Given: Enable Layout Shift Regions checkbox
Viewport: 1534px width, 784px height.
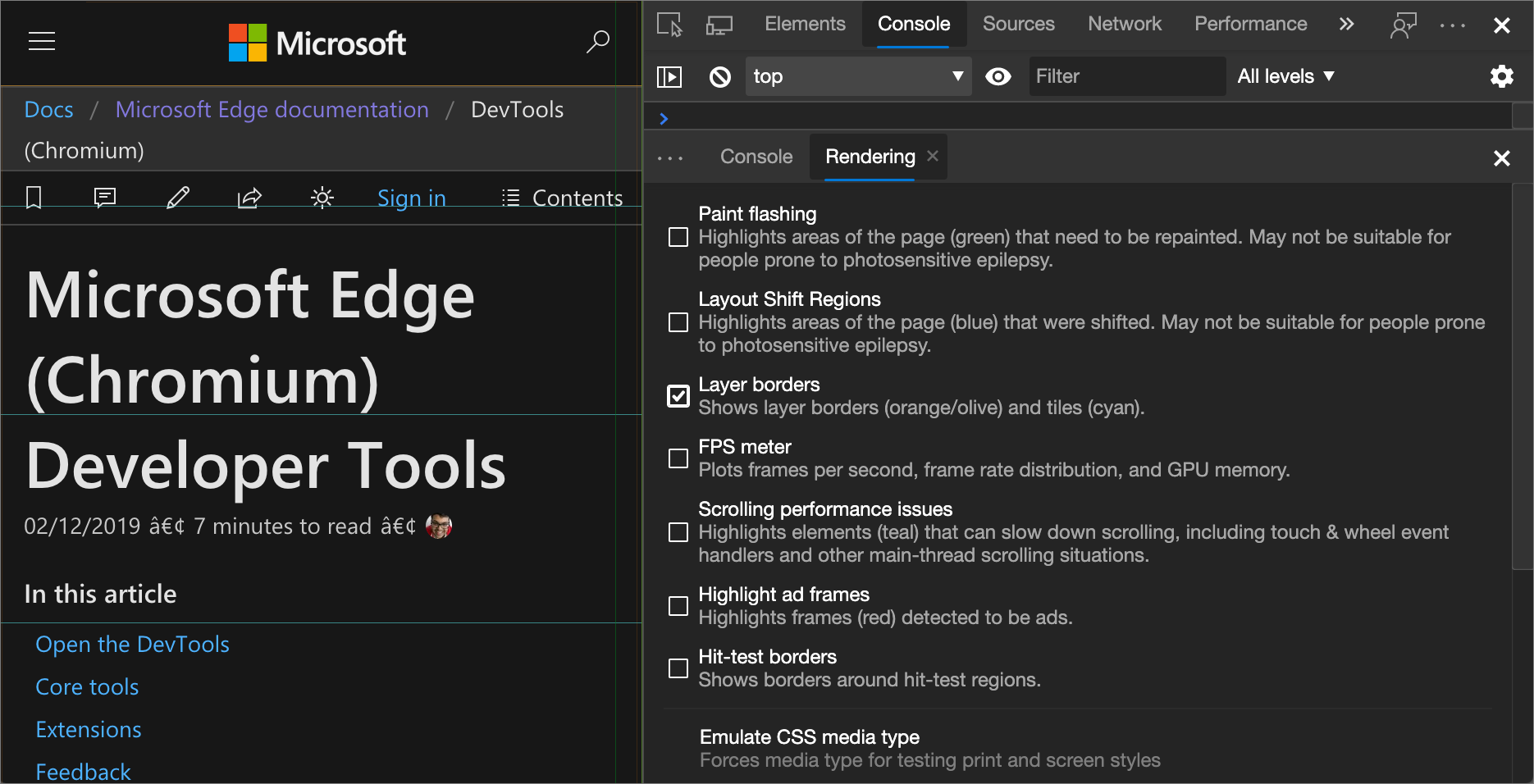Looking at the screenshot, I should point(678,322).
